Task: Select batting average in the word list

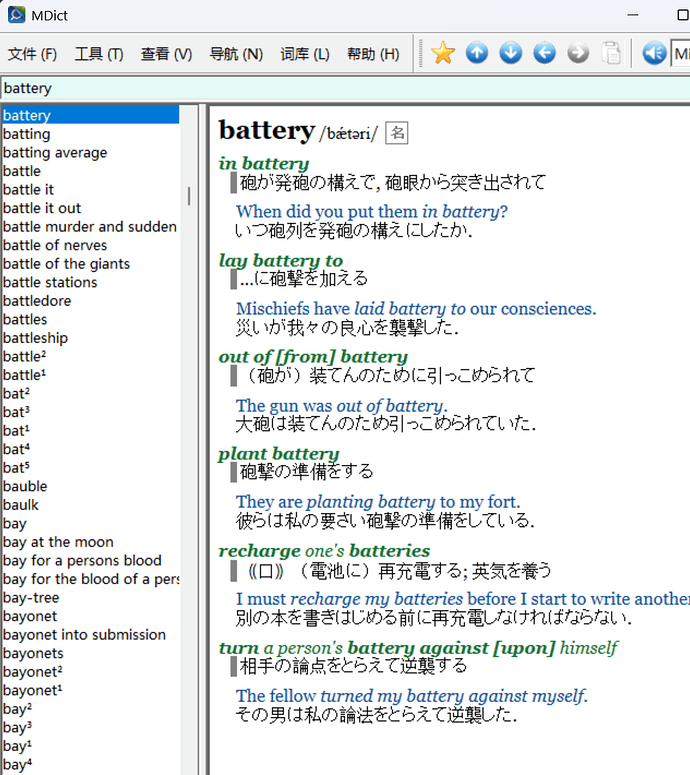Action: tap(55, 153)
